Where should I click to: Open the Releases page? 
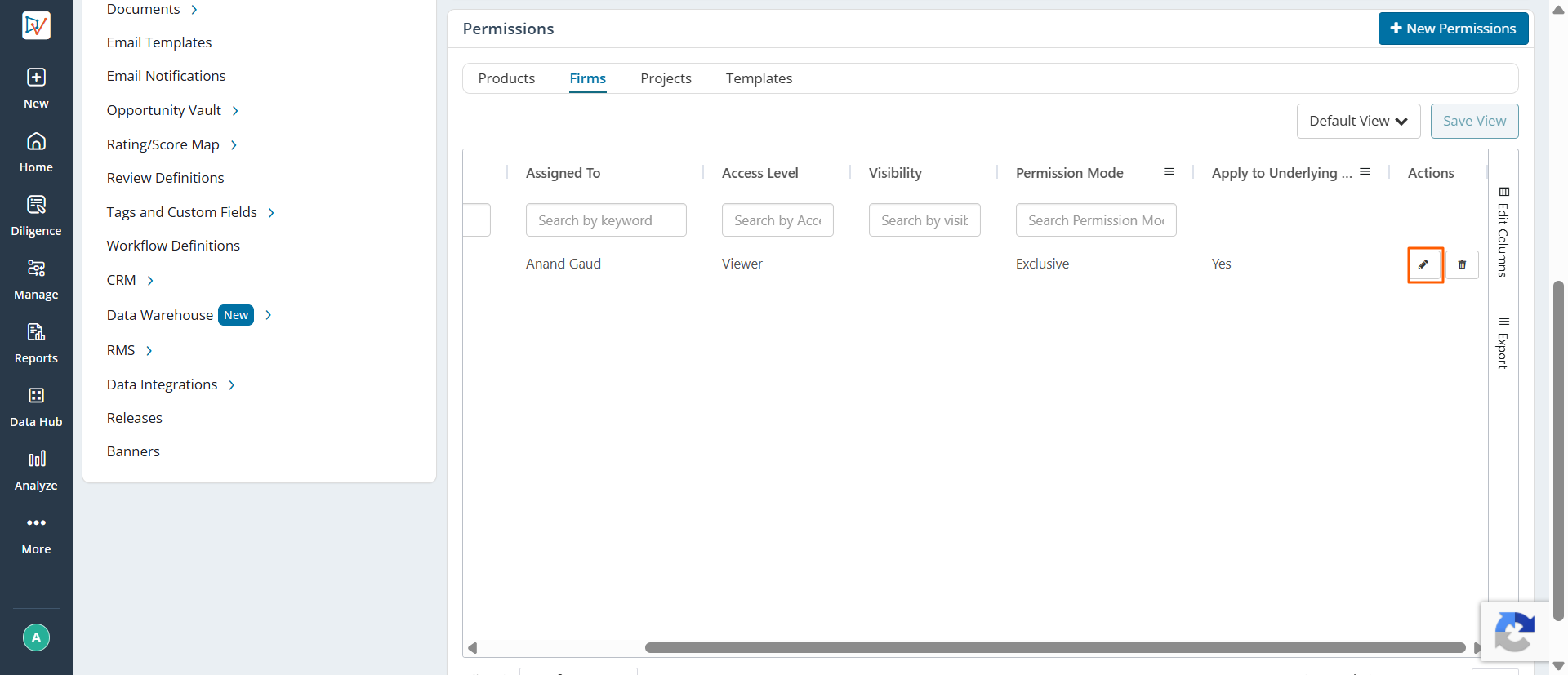135,418
